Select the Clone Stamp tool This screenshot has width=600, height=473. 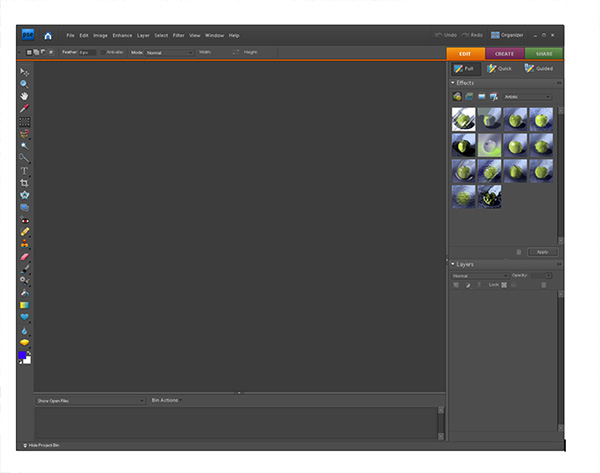[x=24, y=244]
